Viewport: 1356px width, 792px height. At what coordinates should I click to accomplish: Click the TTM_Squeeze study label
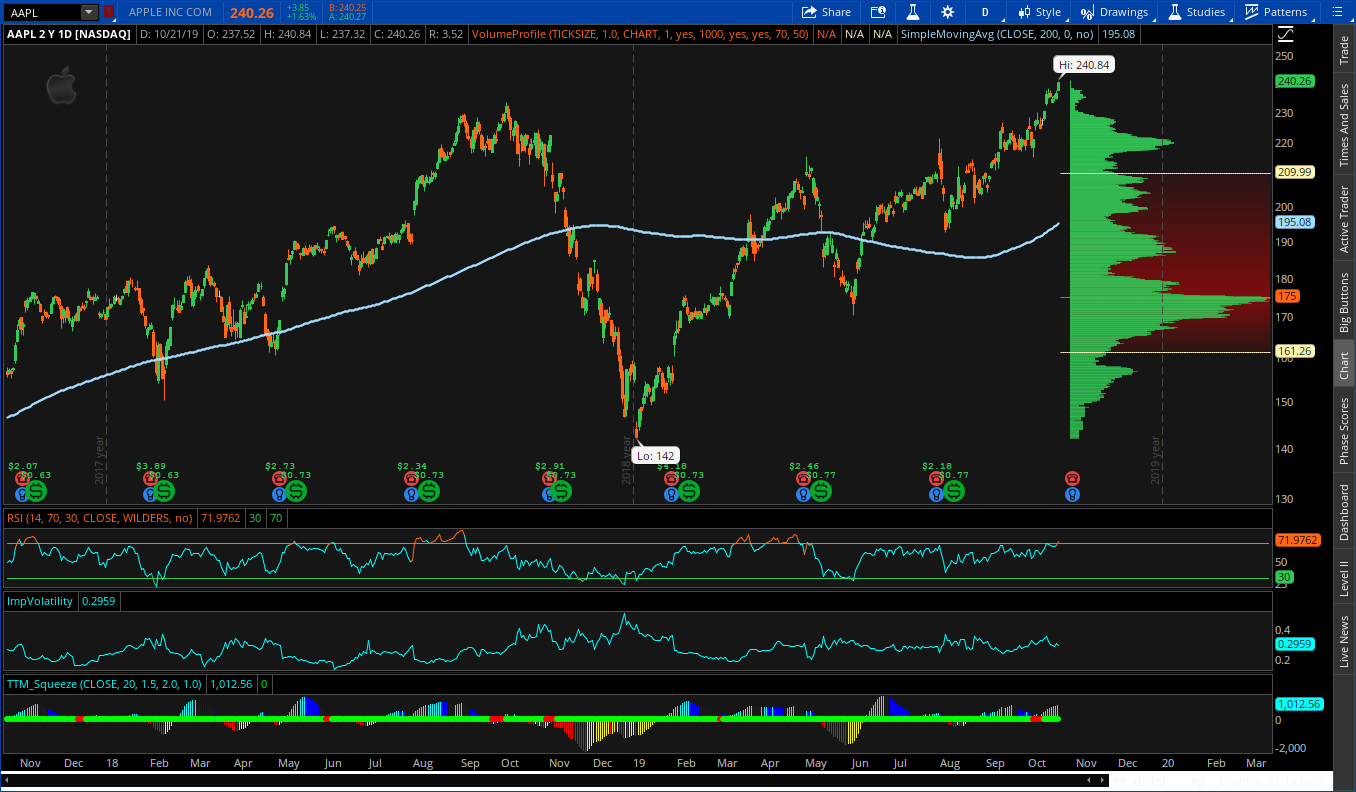104,684
